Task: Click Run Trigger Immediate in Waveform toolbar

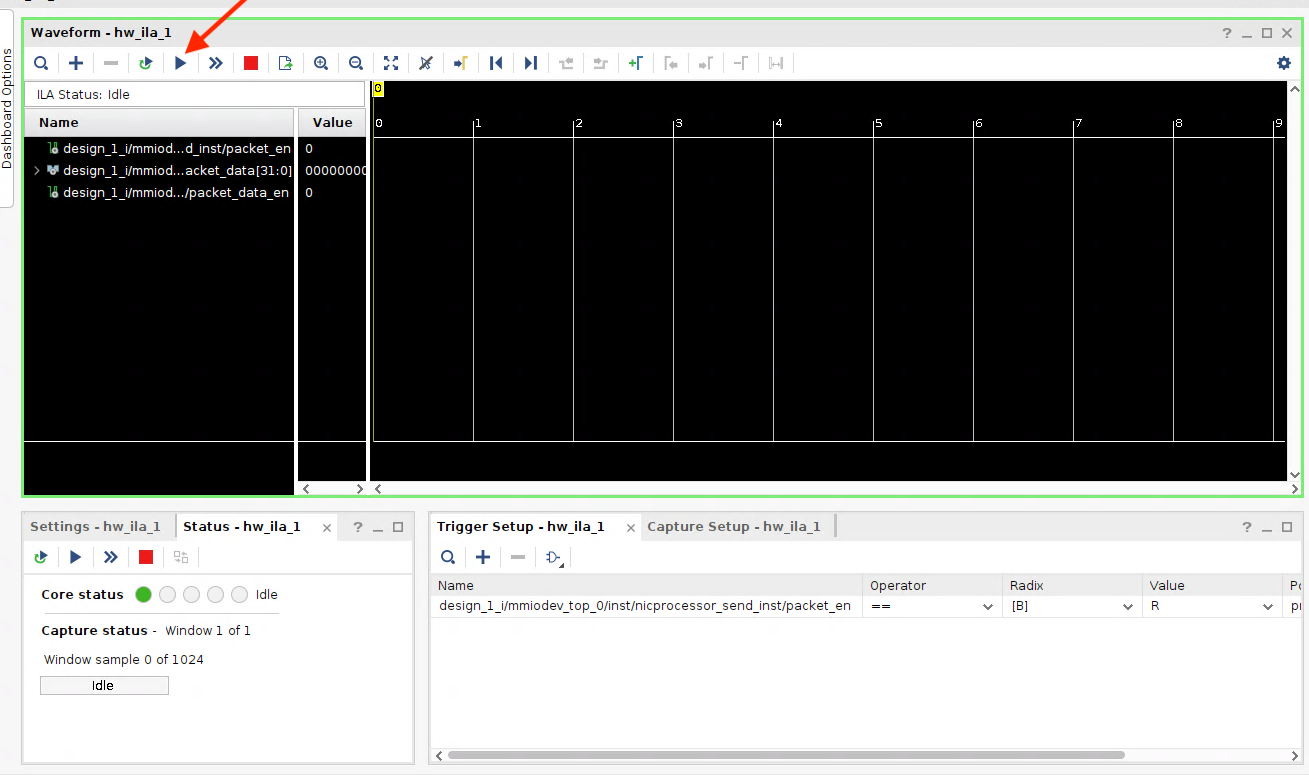Action: click(215, 63)
